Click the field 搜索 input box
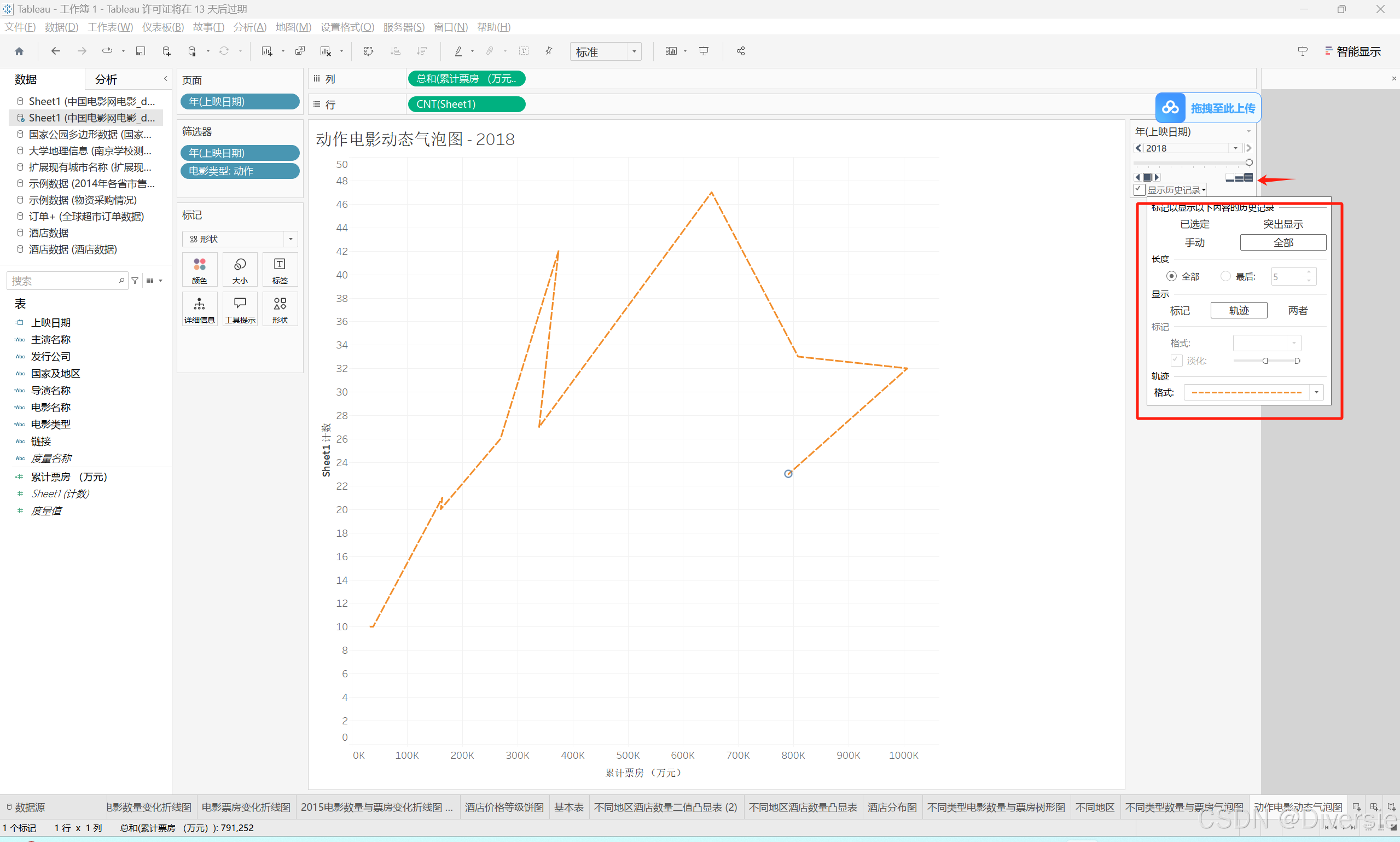The image size is (1400, 842). click(x=62, y=280)
